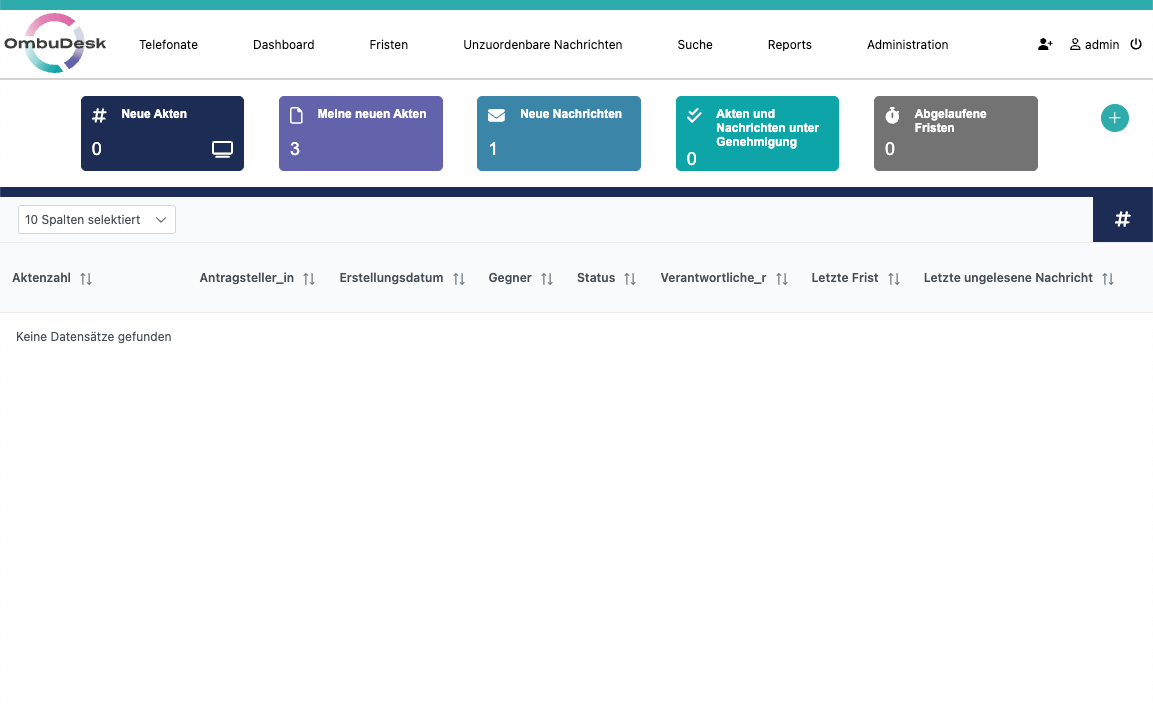1153x710 pixels.
Task: Select the Abgelaufene Fristen card
Action: coord(956,133)
